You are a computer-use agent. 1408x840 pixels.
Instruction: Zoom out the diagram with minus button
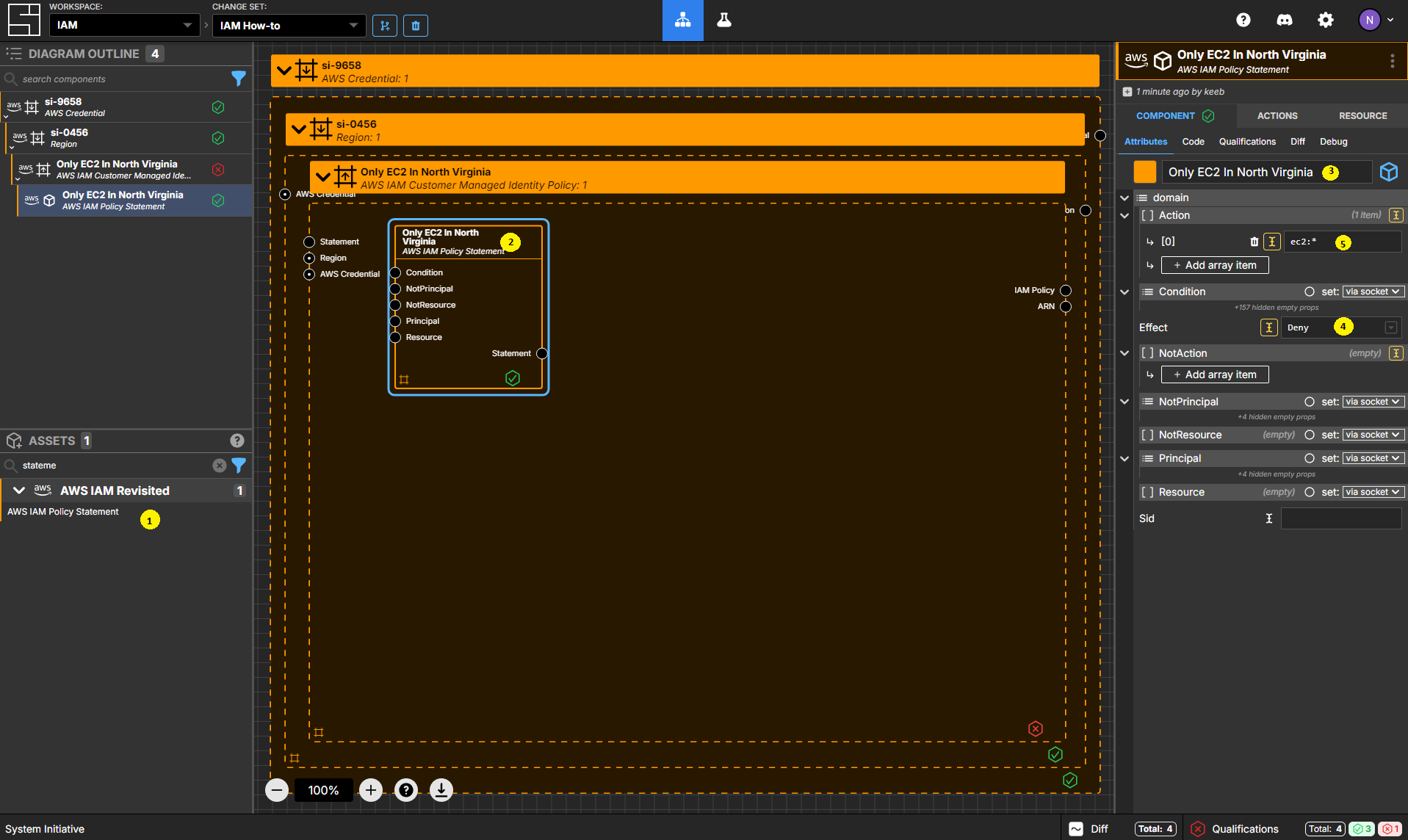pos(277,790)
